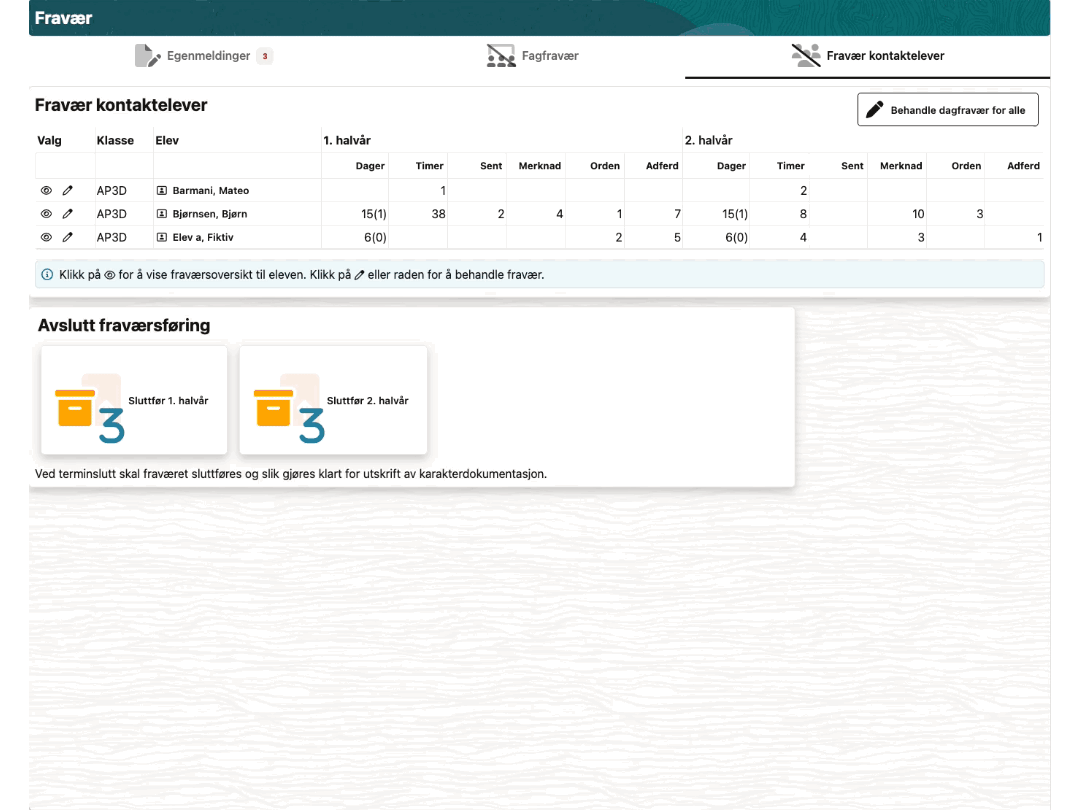The width and height of the screenshot is (1080, 810).
Task: Click the Egenmeldinger document icon
Action: [x=147, y=56]
